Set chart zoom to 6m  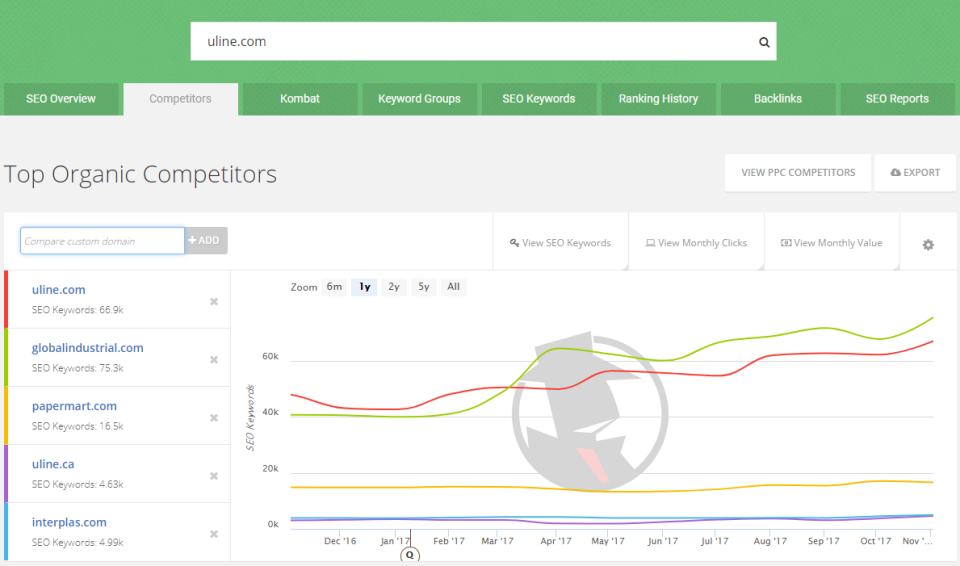click(x=334, y=287)
